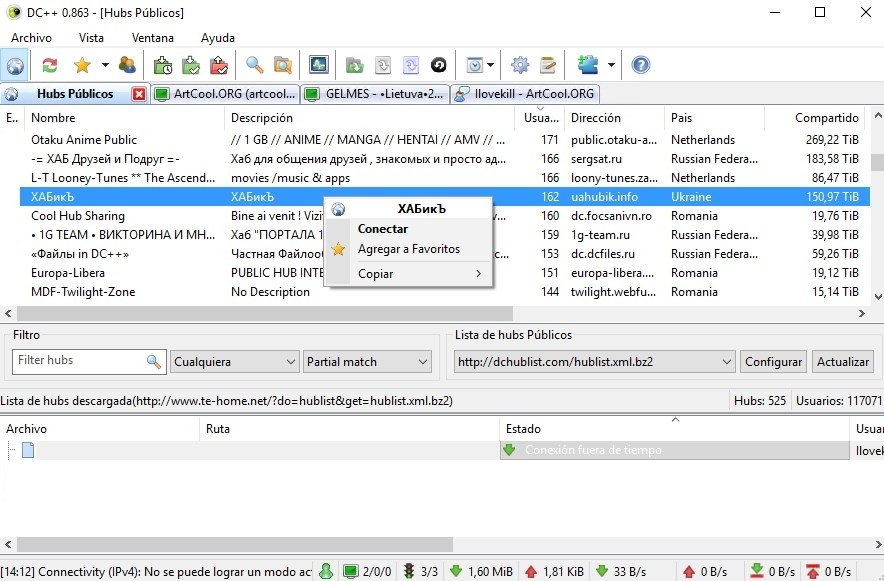Click the folder with green arrow icon
This screenshot has height=581, width=884.
(355, 65)
